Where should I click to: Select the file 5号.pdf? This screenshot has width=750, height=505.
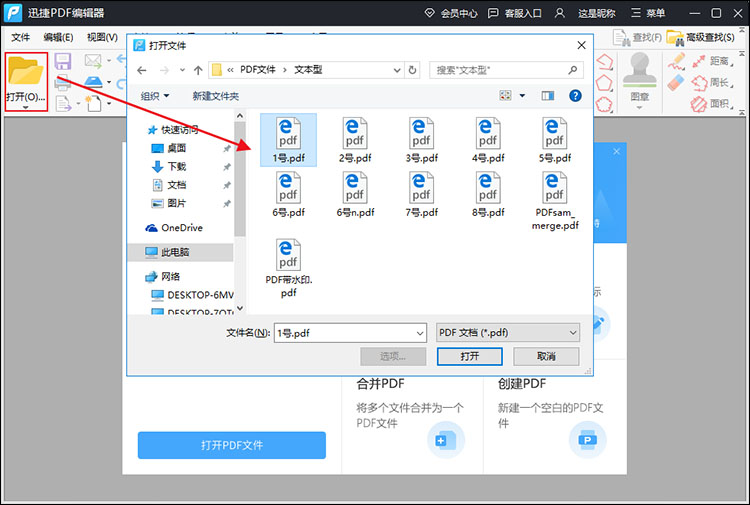555,140
